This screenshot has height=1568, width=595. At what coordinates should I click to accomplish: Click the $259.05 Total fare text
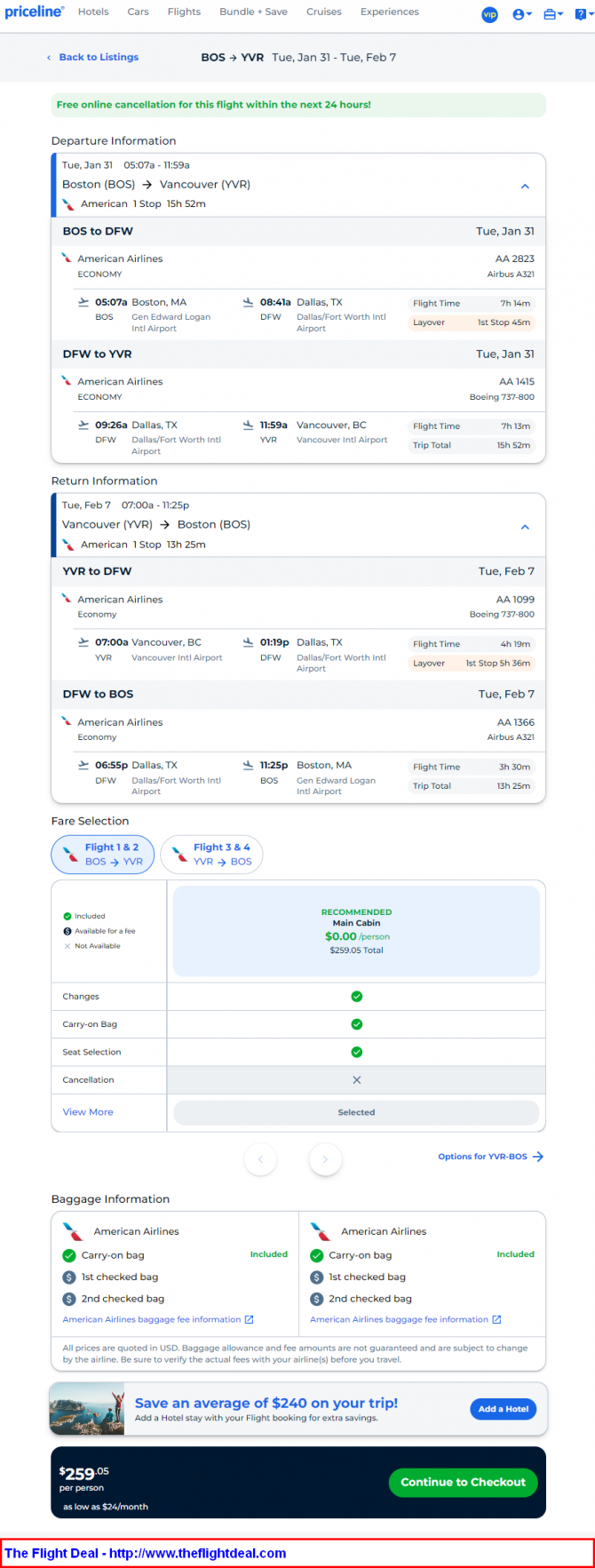point(356,951)
